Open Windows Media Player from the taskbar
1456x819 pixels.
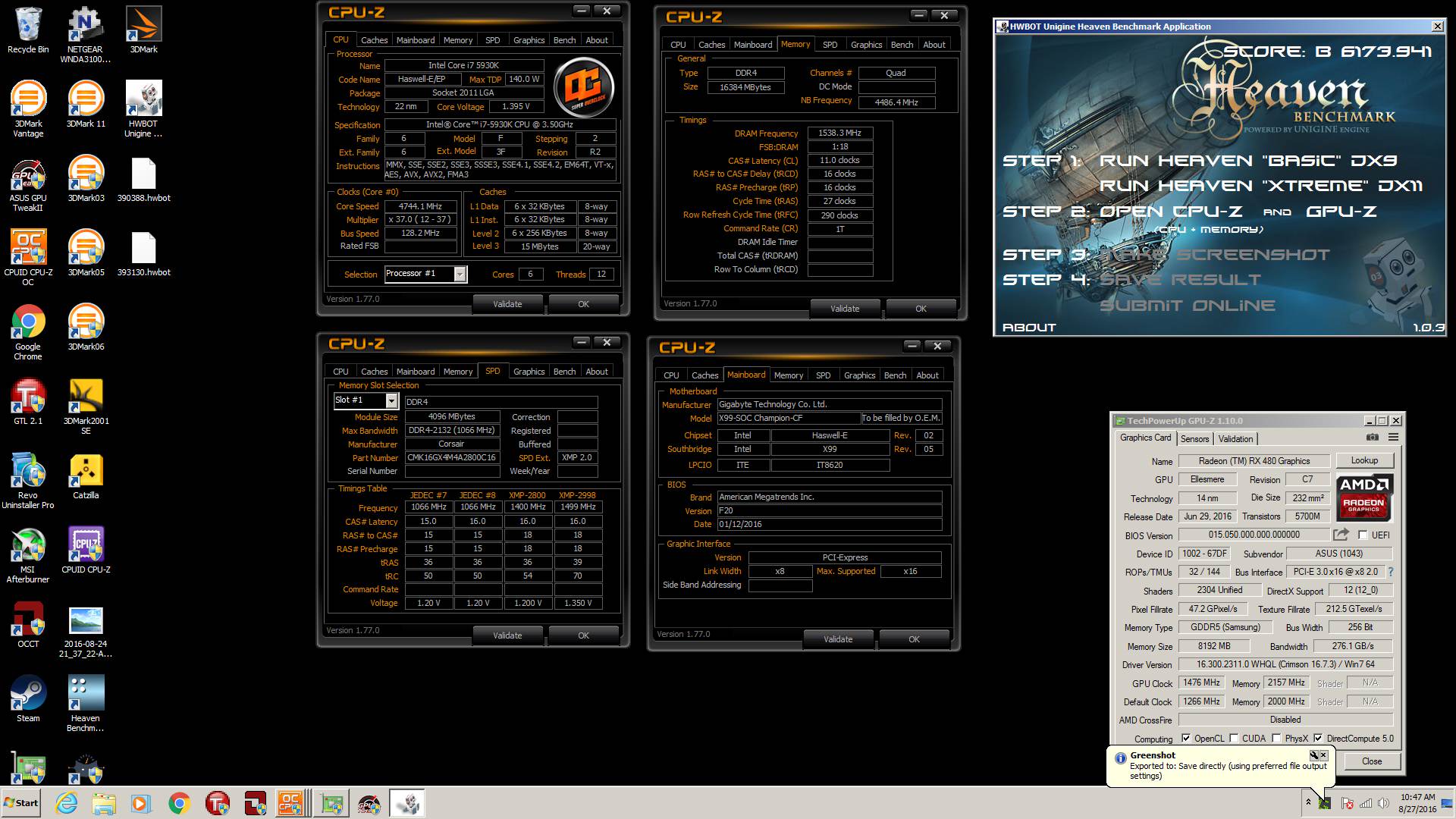141,803
